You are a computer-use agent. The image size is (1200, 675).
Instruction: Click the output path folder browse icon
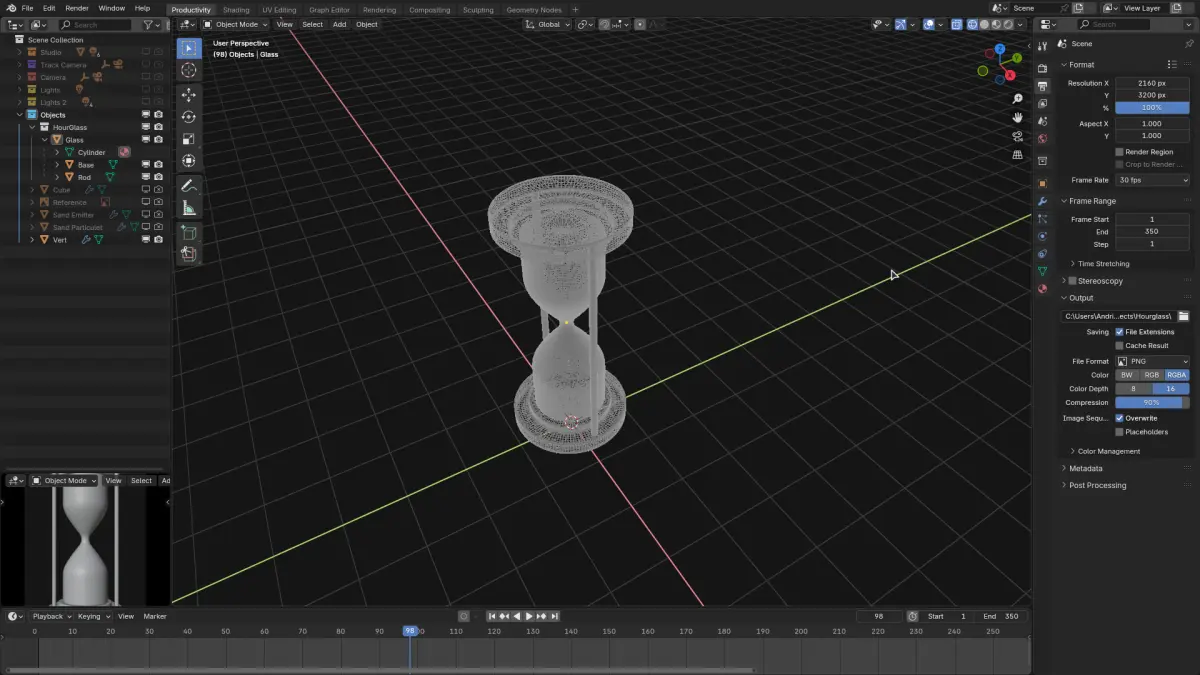1183,316
